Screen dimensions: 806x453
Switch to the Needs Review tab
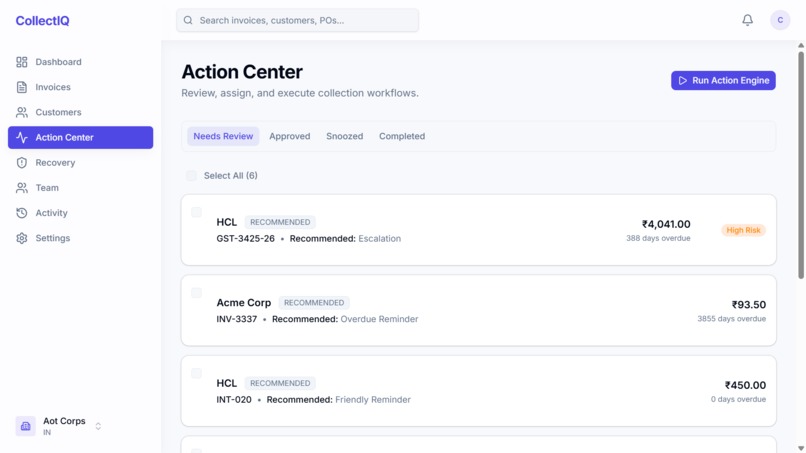pos(223,136)
